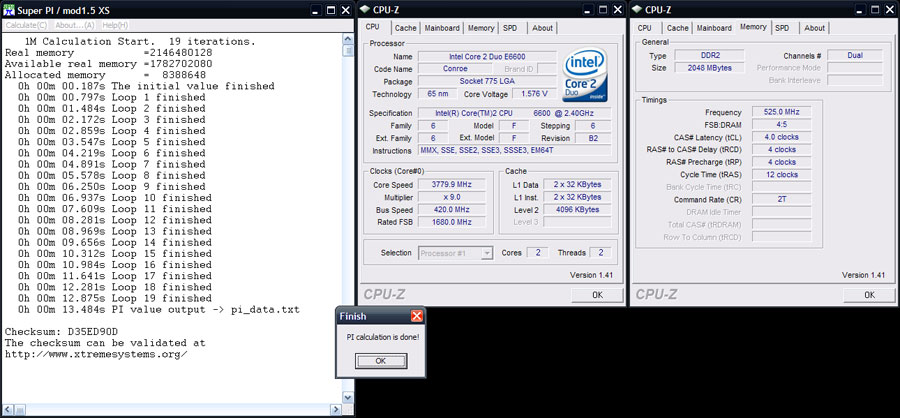This screenshot has width=900, height=418.
Task: Minimize the Super PI window
Action: click(316, 10)
